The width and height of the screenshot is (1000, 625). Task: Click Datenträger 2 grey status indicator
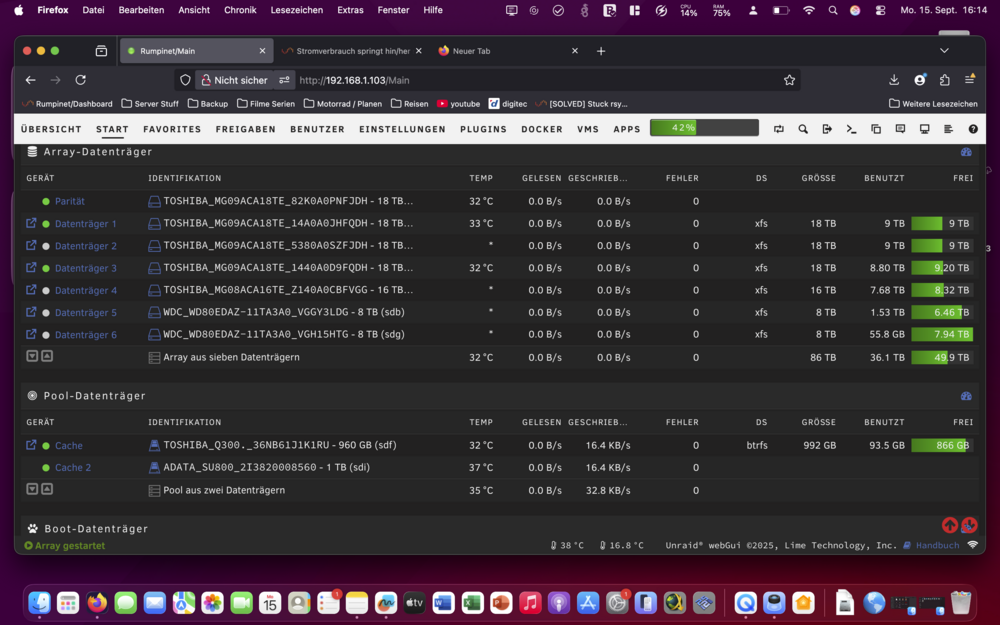(x=46, y=246)
